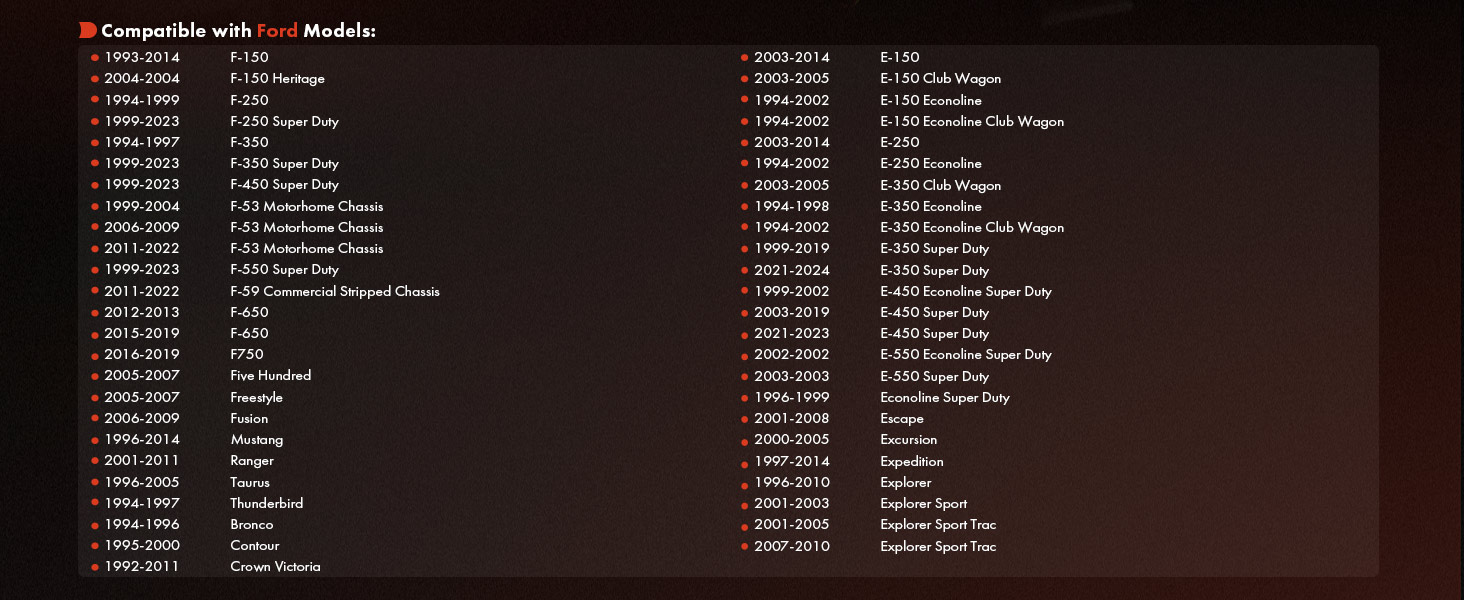Click the year range 1996-2014 for Mustang
1464x600 pixels.
(142, 439)
